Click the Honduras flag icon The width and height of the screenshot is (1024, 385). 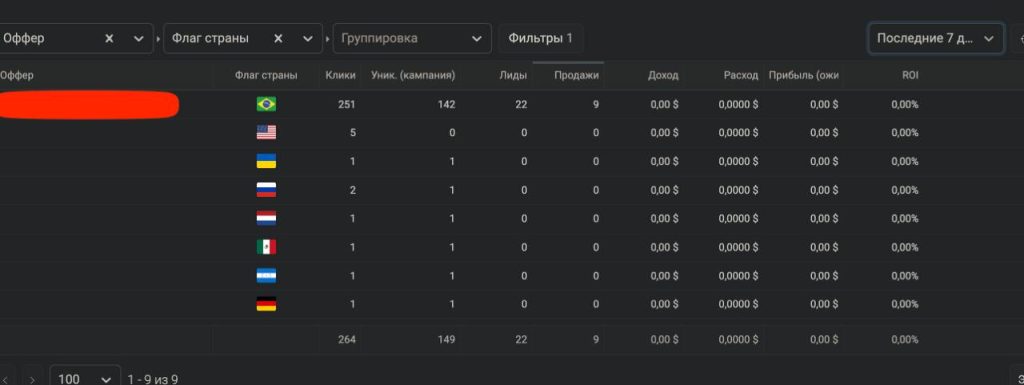point(266,275)
